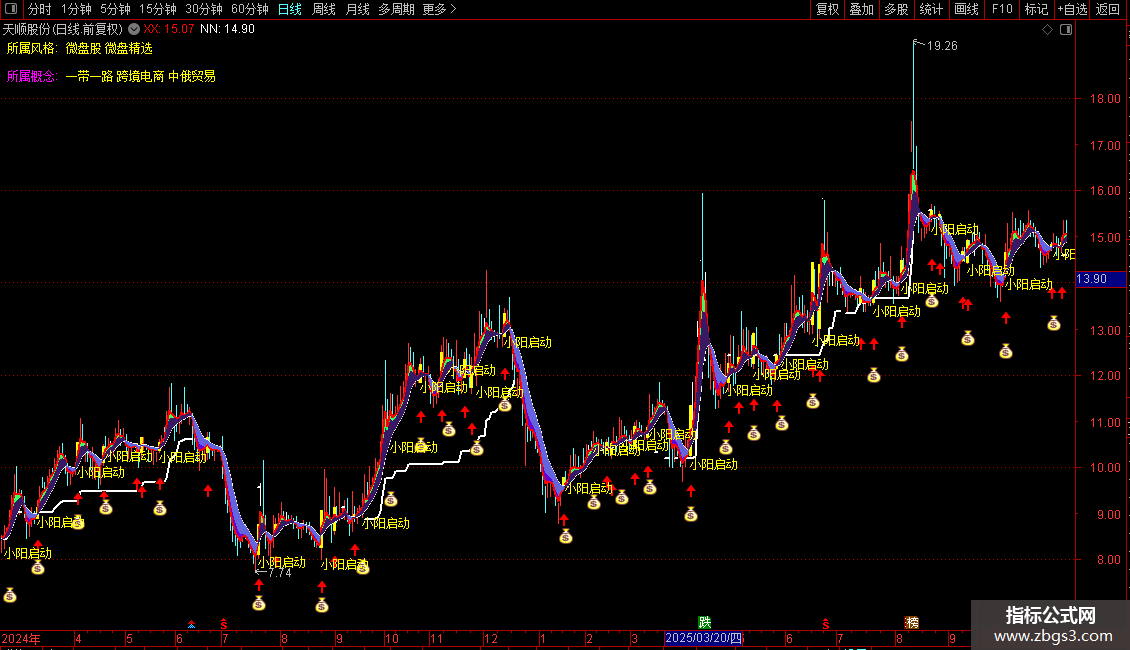Select the 月线 monthly chart tab
The width and height of the screenshot is (1130, 650).
[357, 9]
